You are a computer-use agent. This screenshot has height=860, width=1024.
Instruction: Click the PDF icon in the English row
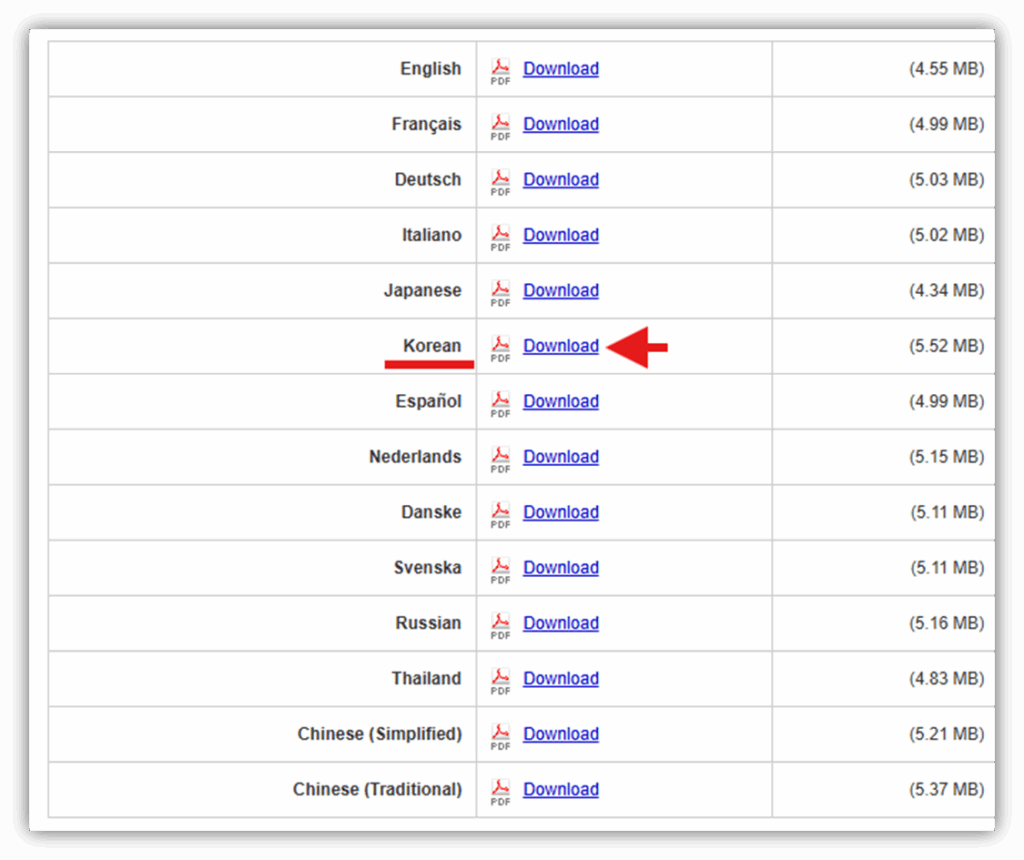(501, 70)
